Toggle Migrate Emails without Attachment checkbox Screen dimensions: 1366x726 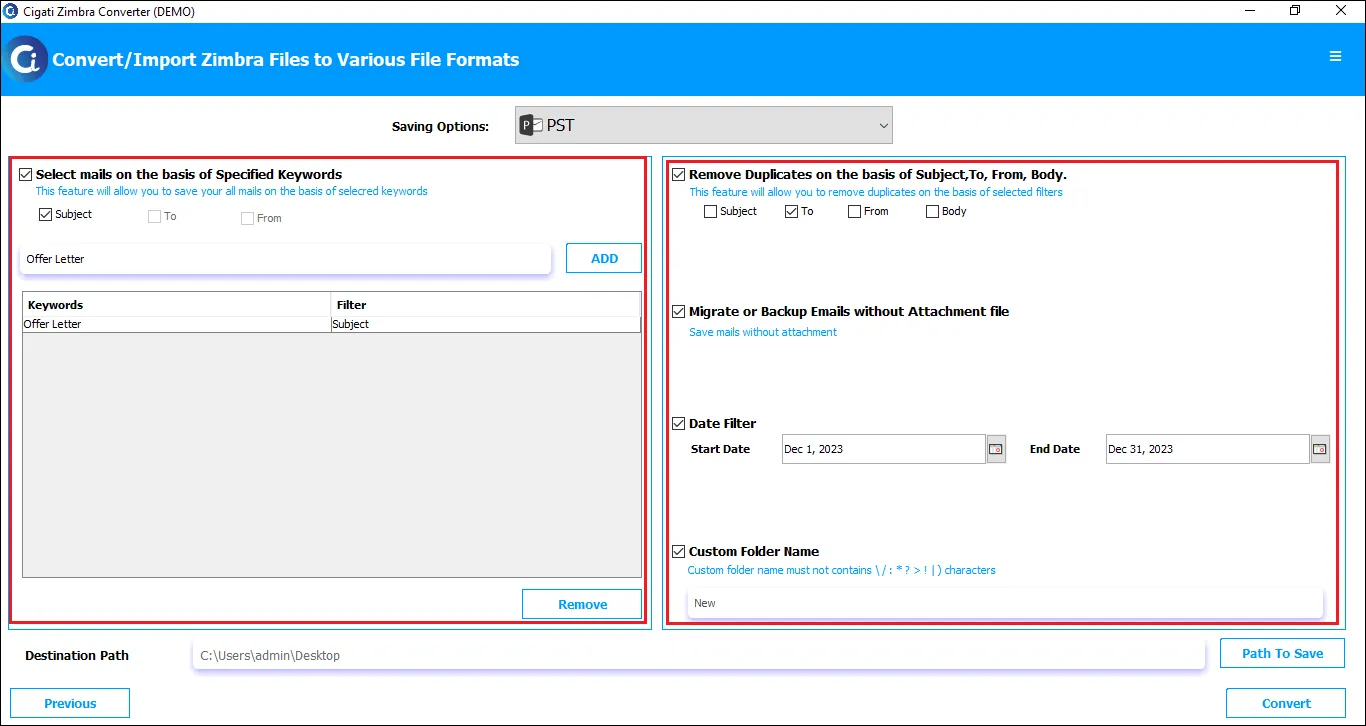click(x=679, y=311)
